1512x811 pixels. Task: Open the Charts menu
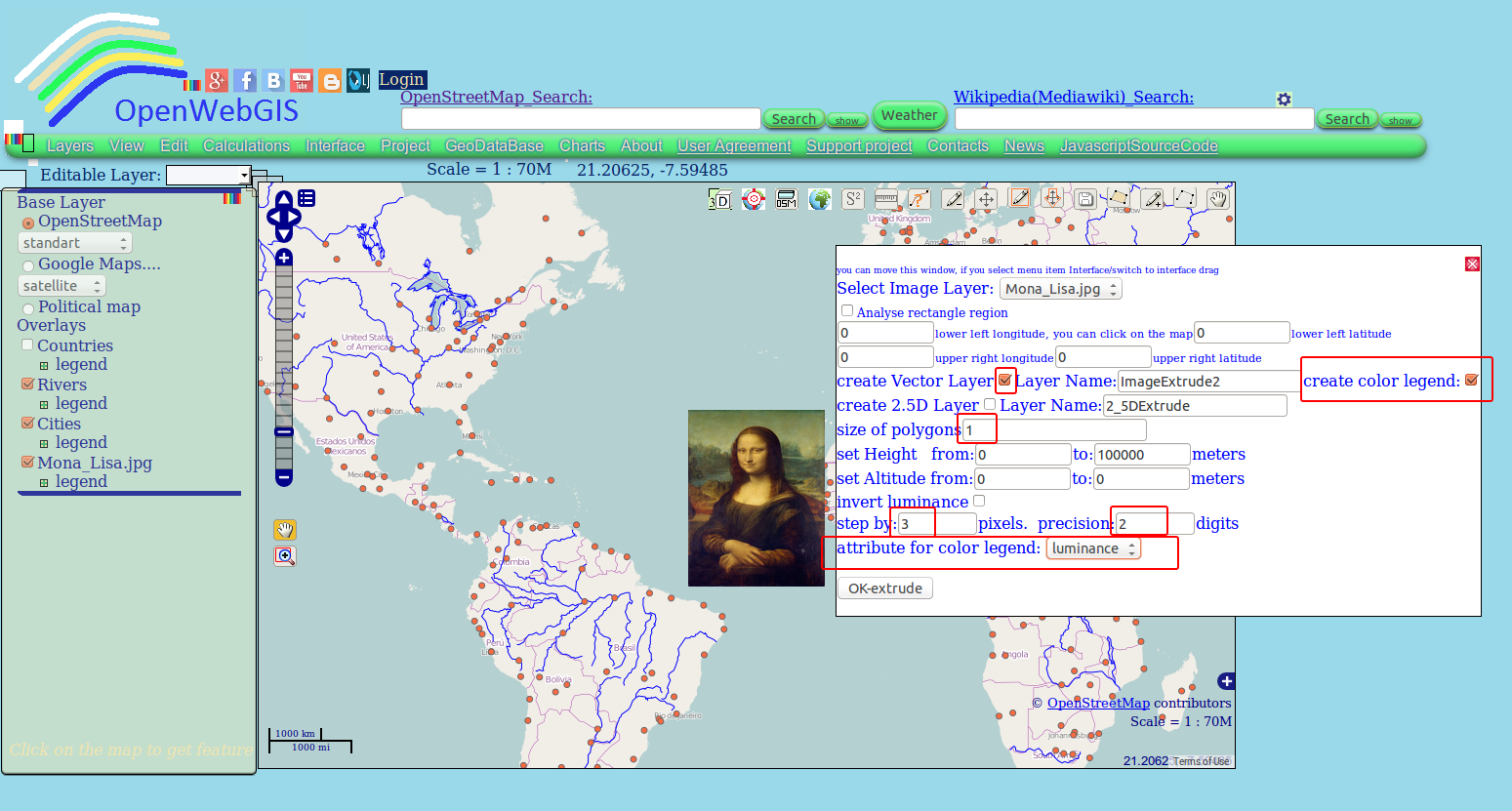[x=582, y=145]
